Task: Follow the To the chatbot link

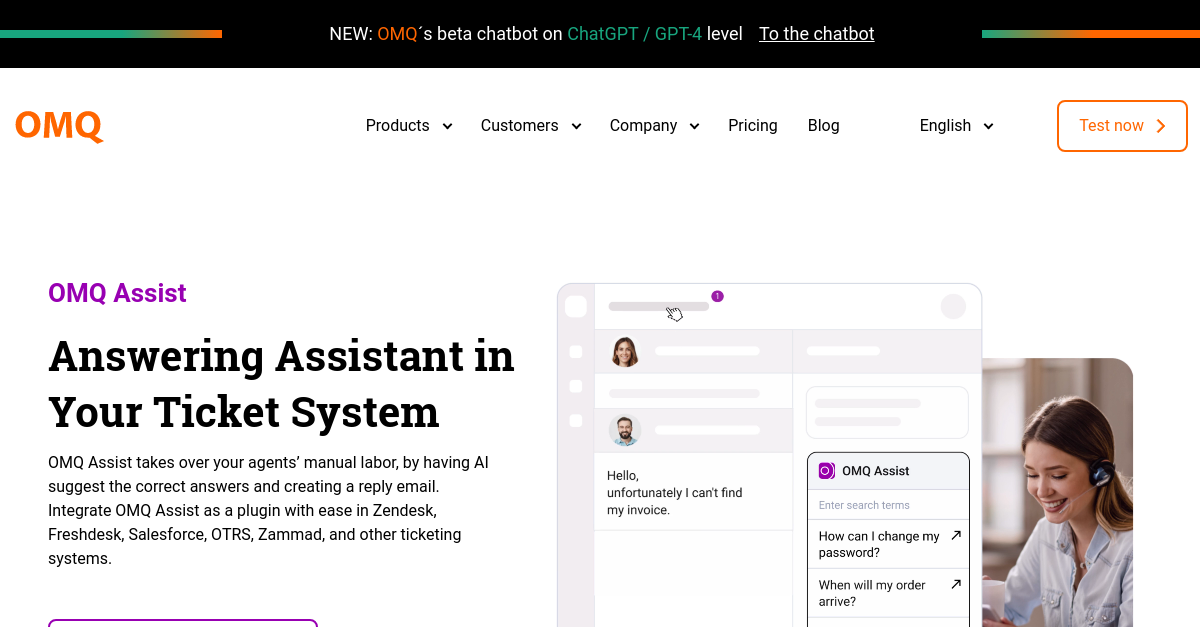Action: [816, 34]
